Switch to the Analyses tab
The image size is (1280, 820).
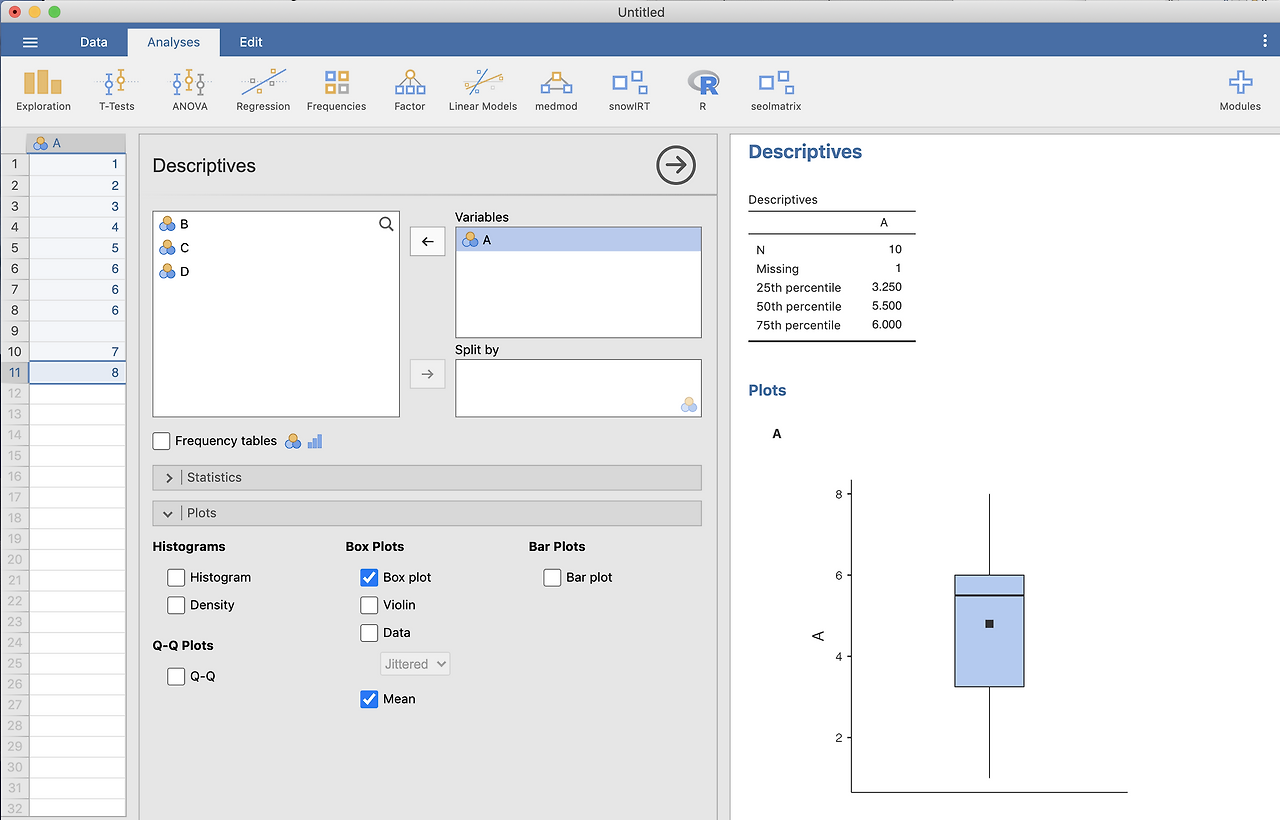[174, 42]
